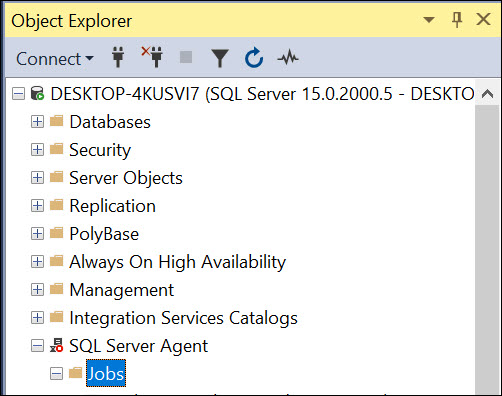
Task: Click the scrollbar up arrow
Action: click(x=487, y=94)
